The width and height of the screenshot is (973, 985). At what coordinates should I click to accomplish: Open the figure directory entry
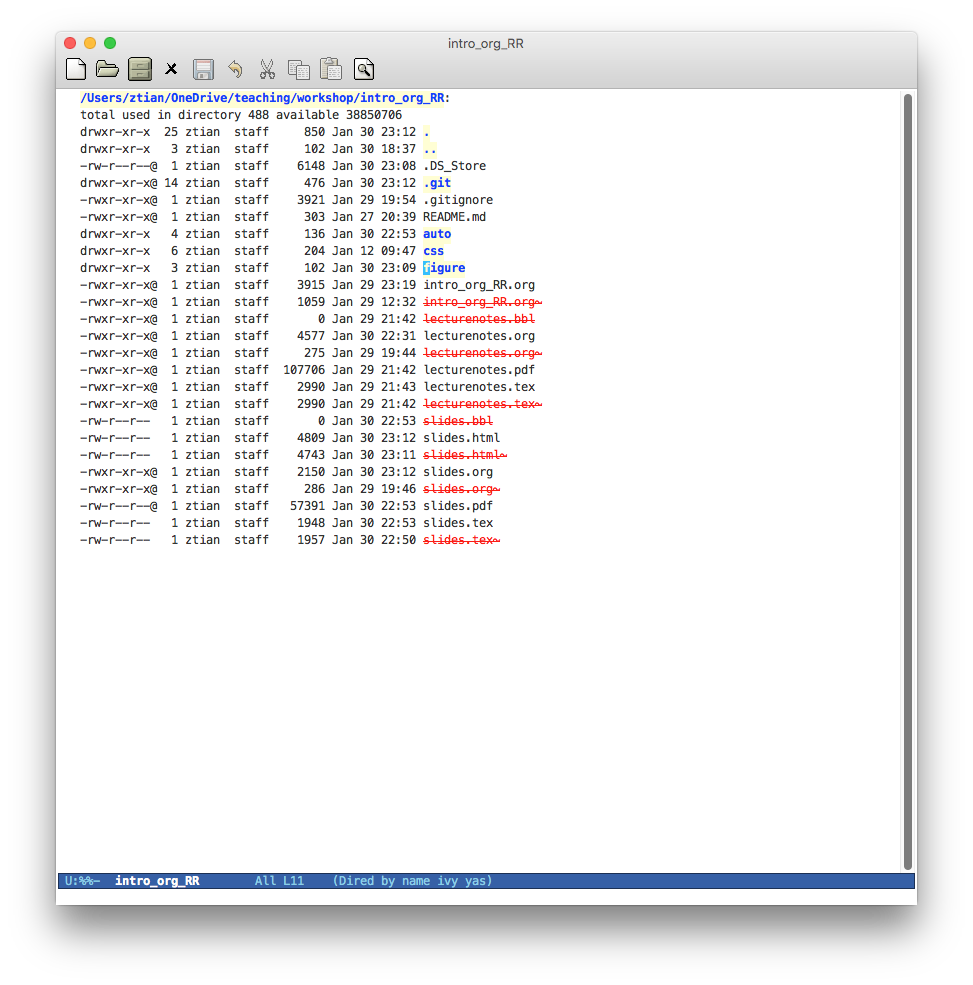[x=444, y=268]
